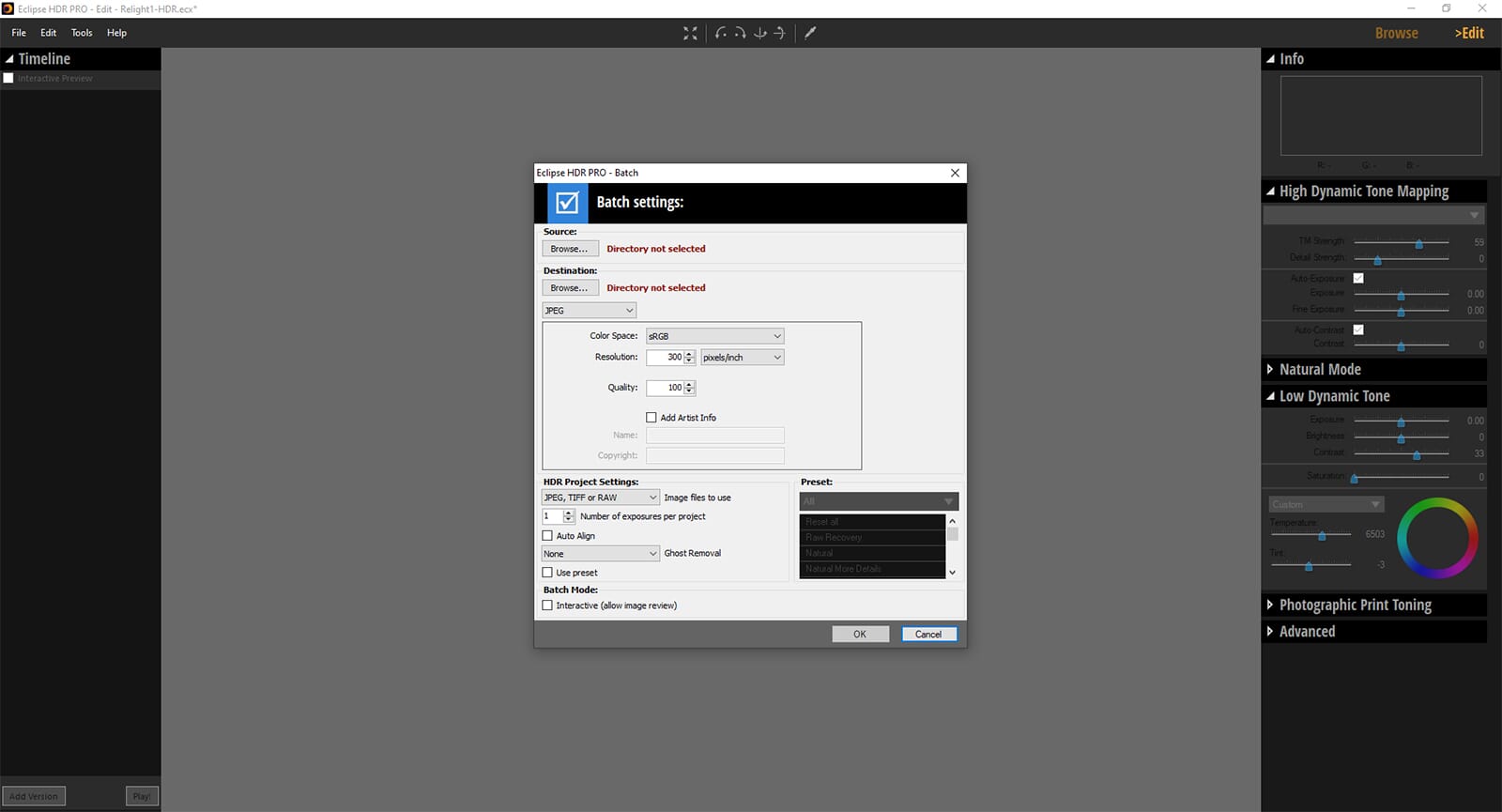Collapse High Dynamic Tone Mapping panel

coord(1270,192)
